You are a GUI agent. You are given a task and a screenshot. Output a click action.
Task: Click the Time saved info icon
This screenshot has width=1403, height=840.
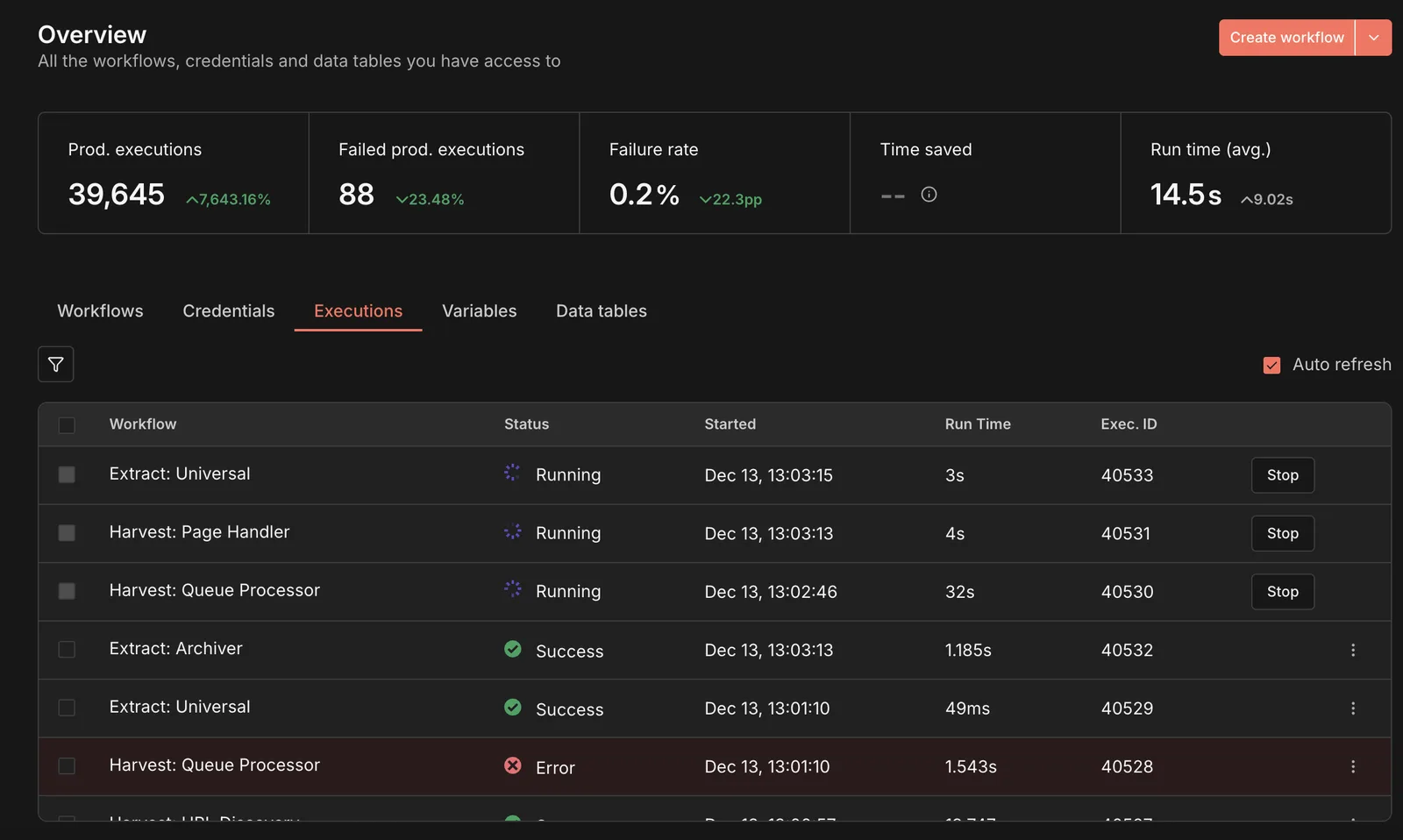929,195
